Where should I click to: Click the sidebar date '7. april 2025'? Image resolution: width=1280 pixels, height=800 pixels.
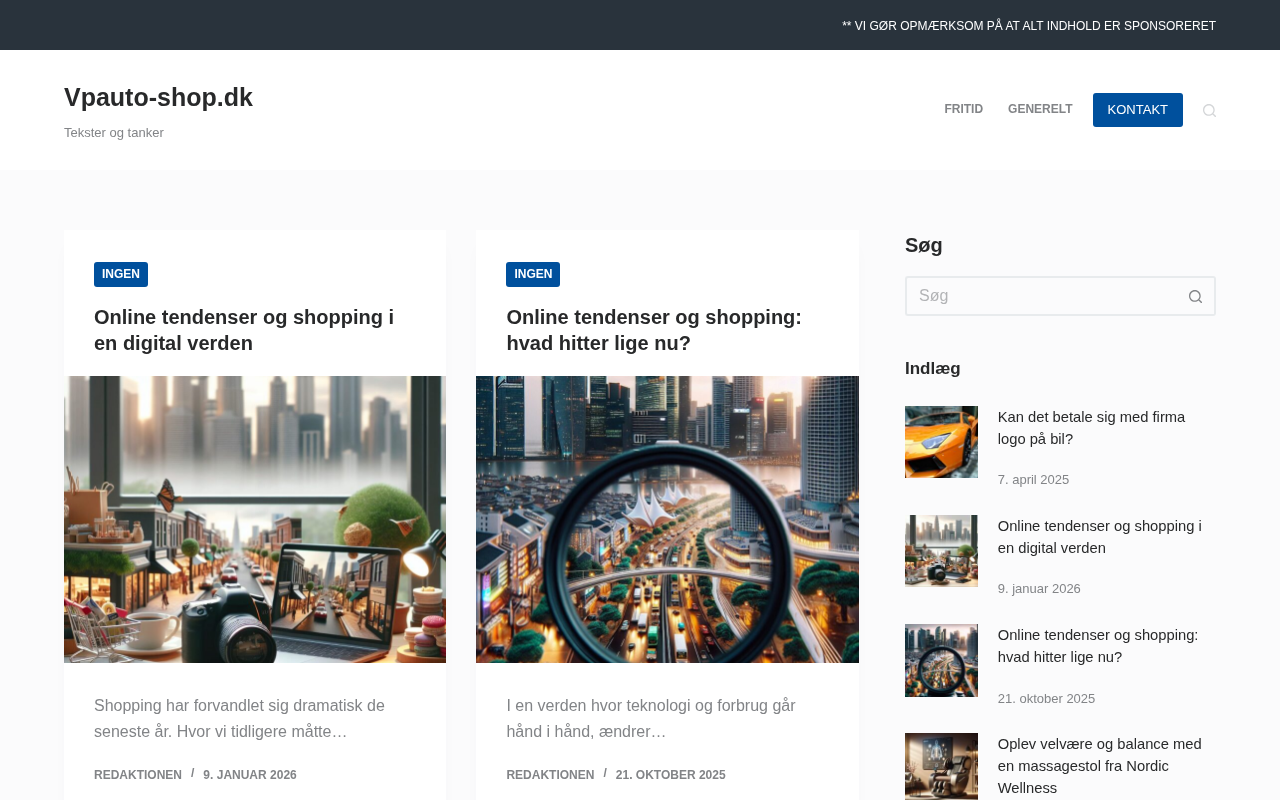[x=1033, y=480]
